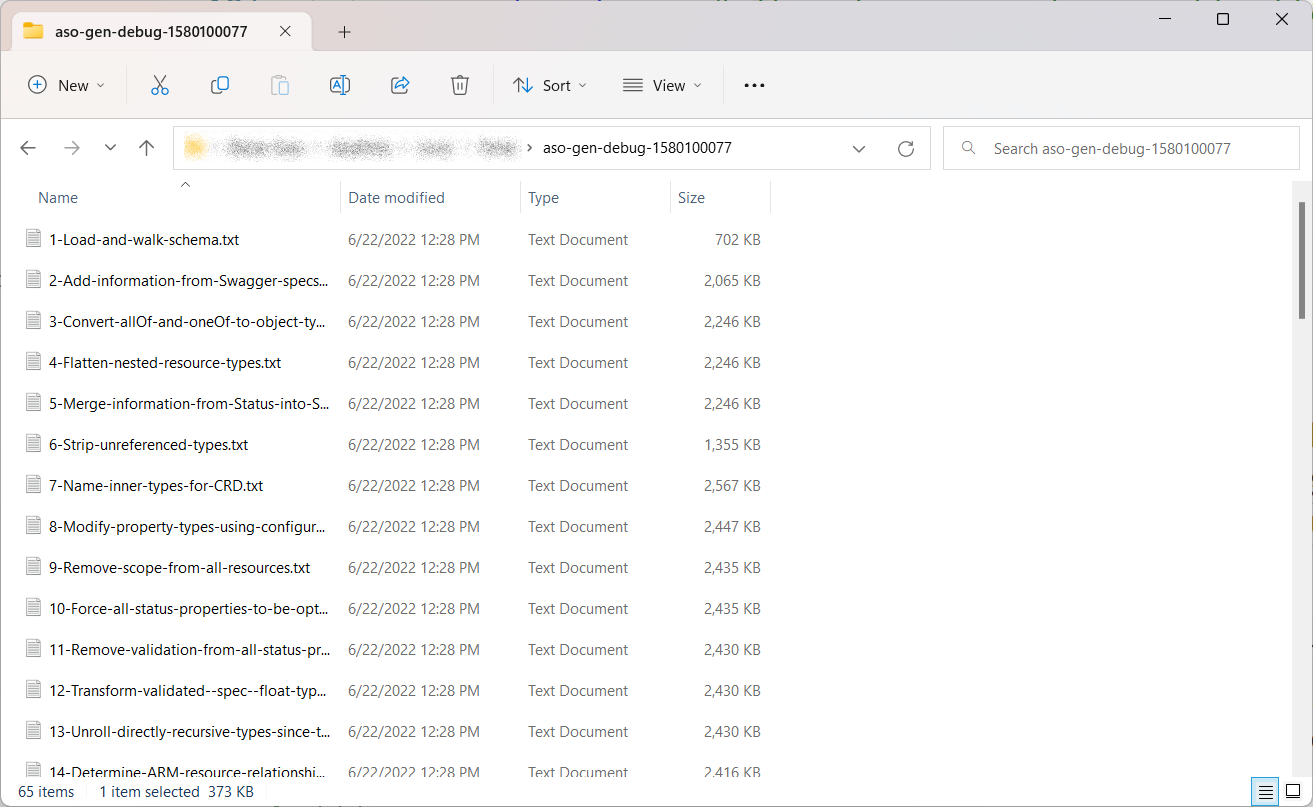
Task: Expand address bar history dropdown
Action: pyautogui.click(x=859, y=149)
